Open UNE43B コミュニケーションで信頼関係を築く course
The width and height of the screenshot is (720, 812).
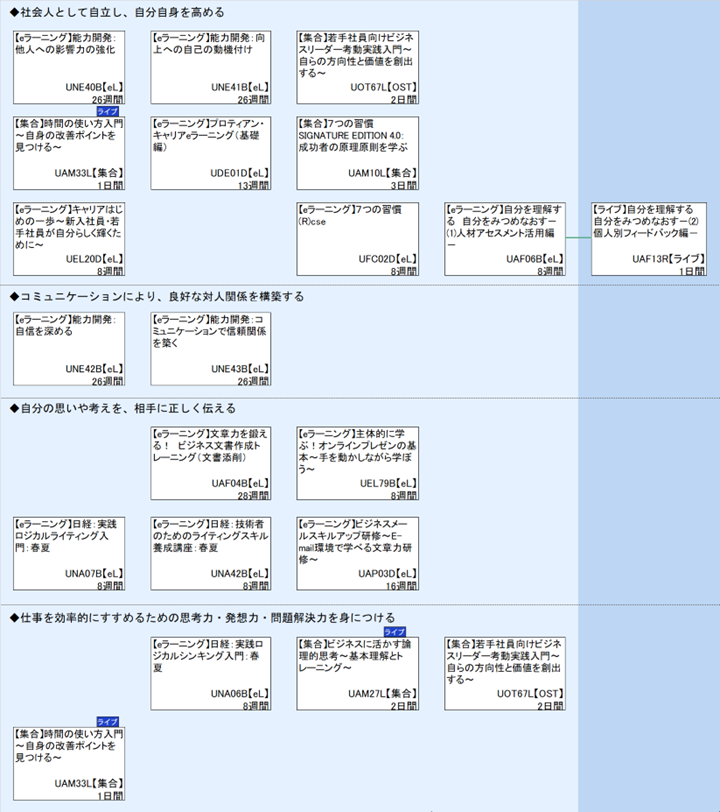tap(211, 349)
